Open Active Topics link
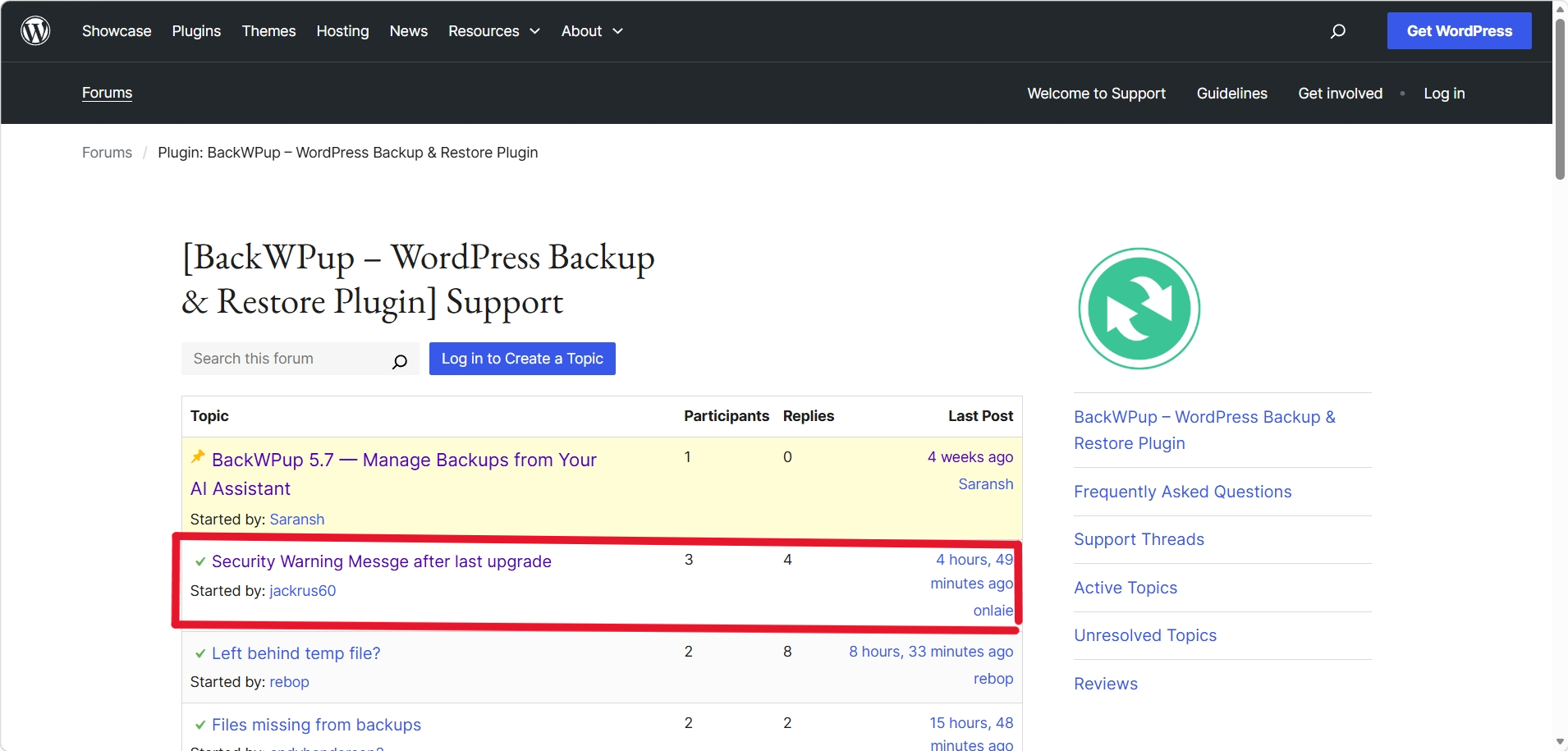This screenshot has height=751, width=1568. 1126,588
